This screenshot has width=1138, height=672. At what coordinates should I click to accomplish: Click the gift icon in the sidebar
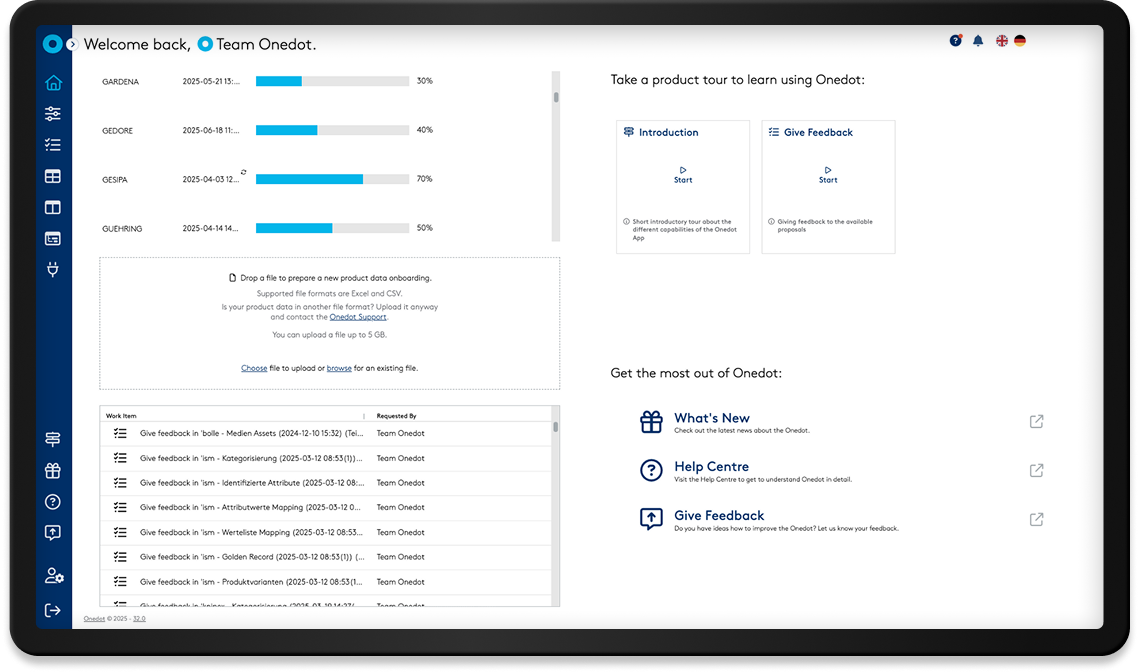(53, 470)
